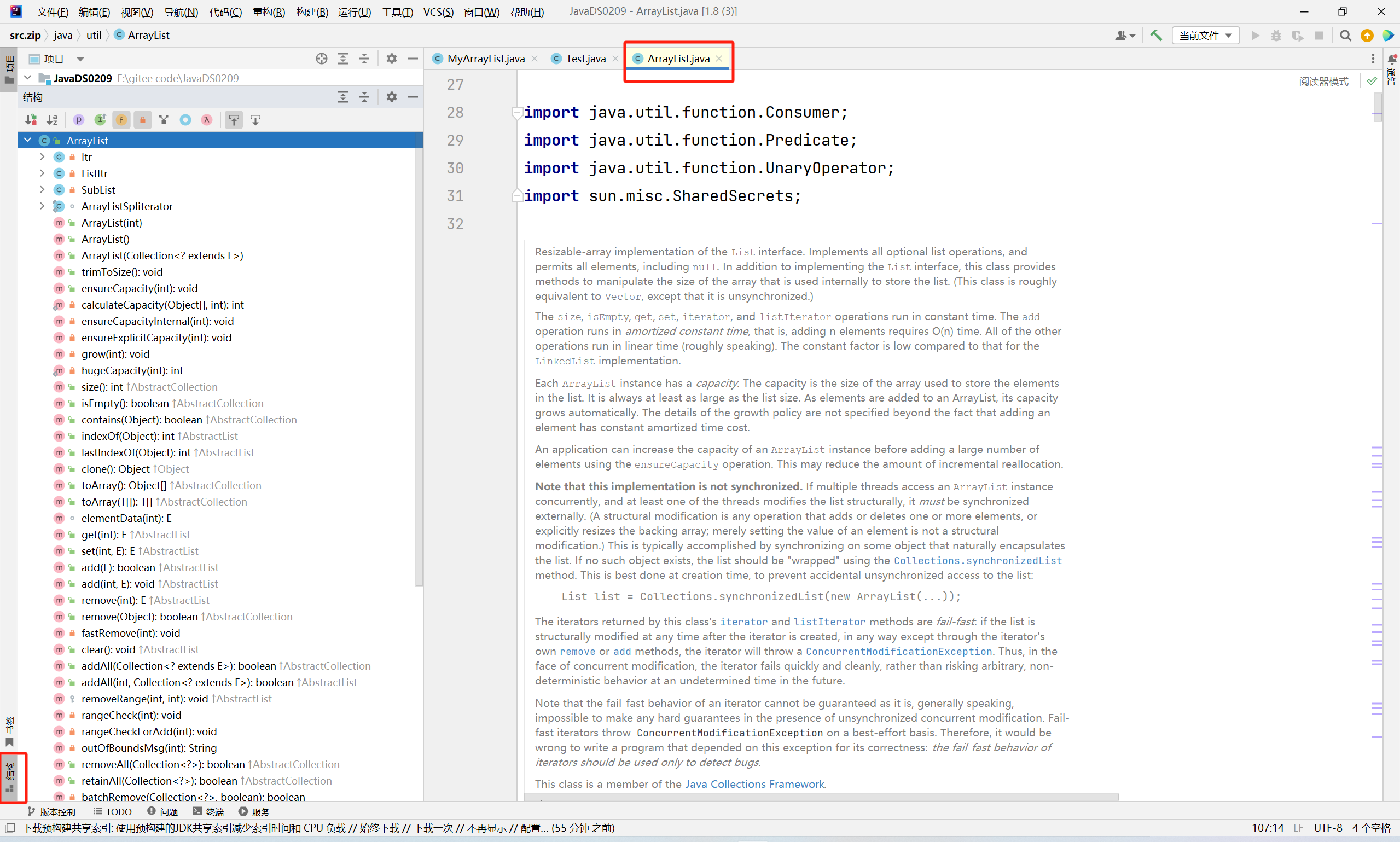Open the Bookmarks tool window on left stripe
The height and width of the screenshot is (842, 1400).
click(x=10, y=731)
